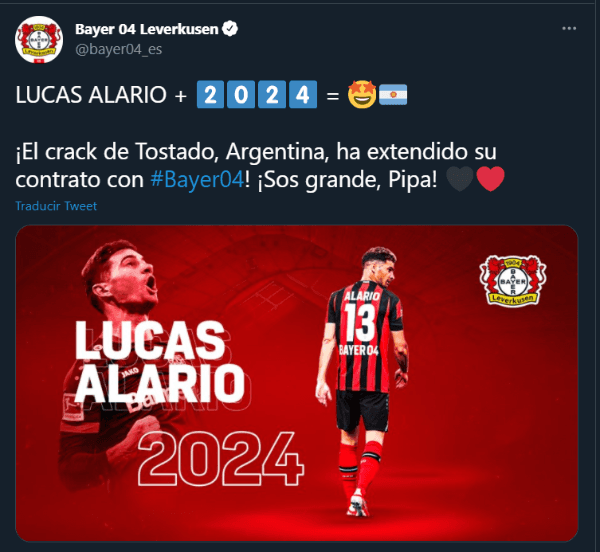Screen dimensions: 600x552
Task: Open the Lucas Alario 2024 image
Action: [x=297, y=383]
